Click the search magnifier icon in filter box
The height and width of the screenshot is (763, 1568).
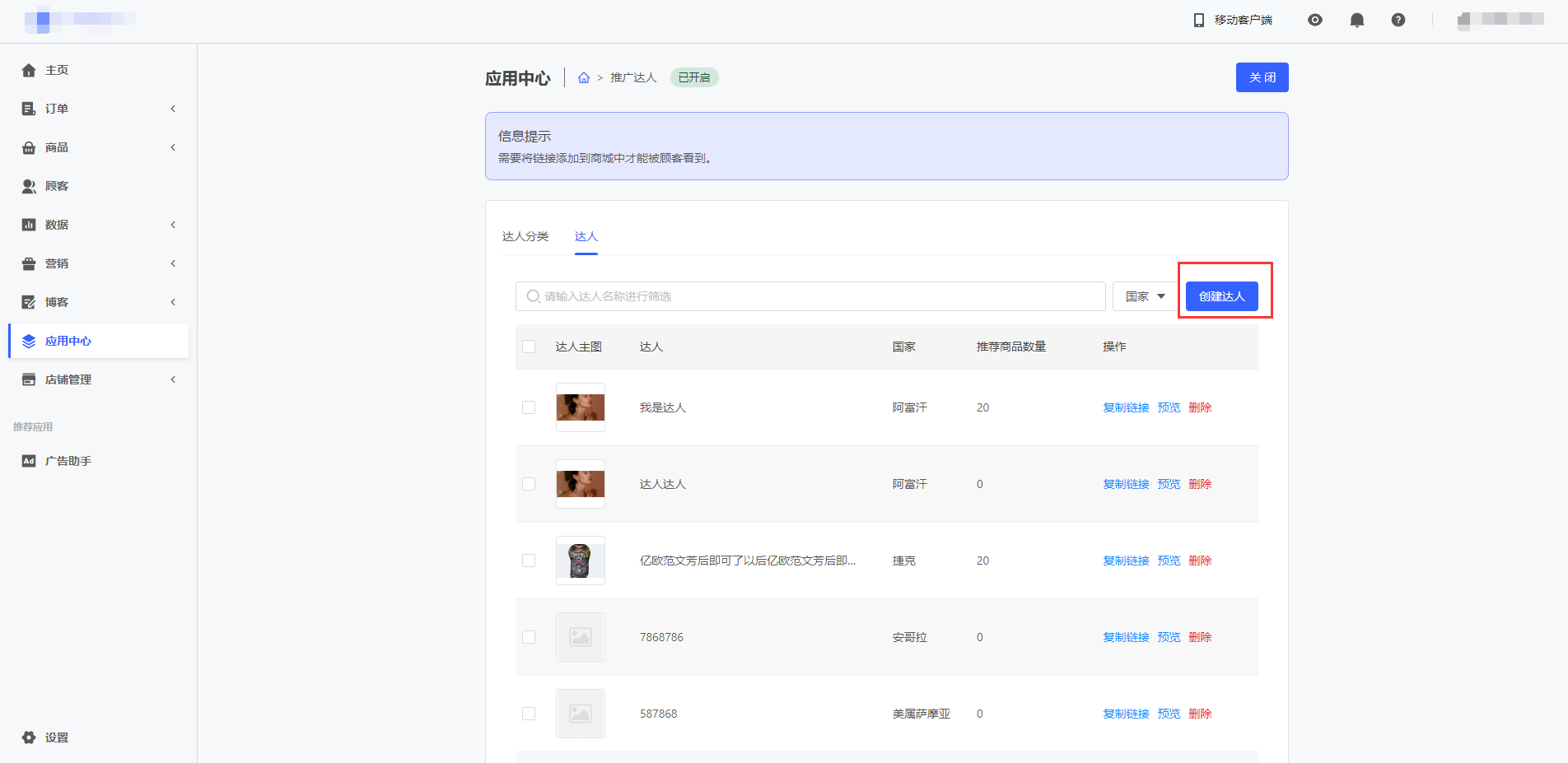[x=534, y=296]
